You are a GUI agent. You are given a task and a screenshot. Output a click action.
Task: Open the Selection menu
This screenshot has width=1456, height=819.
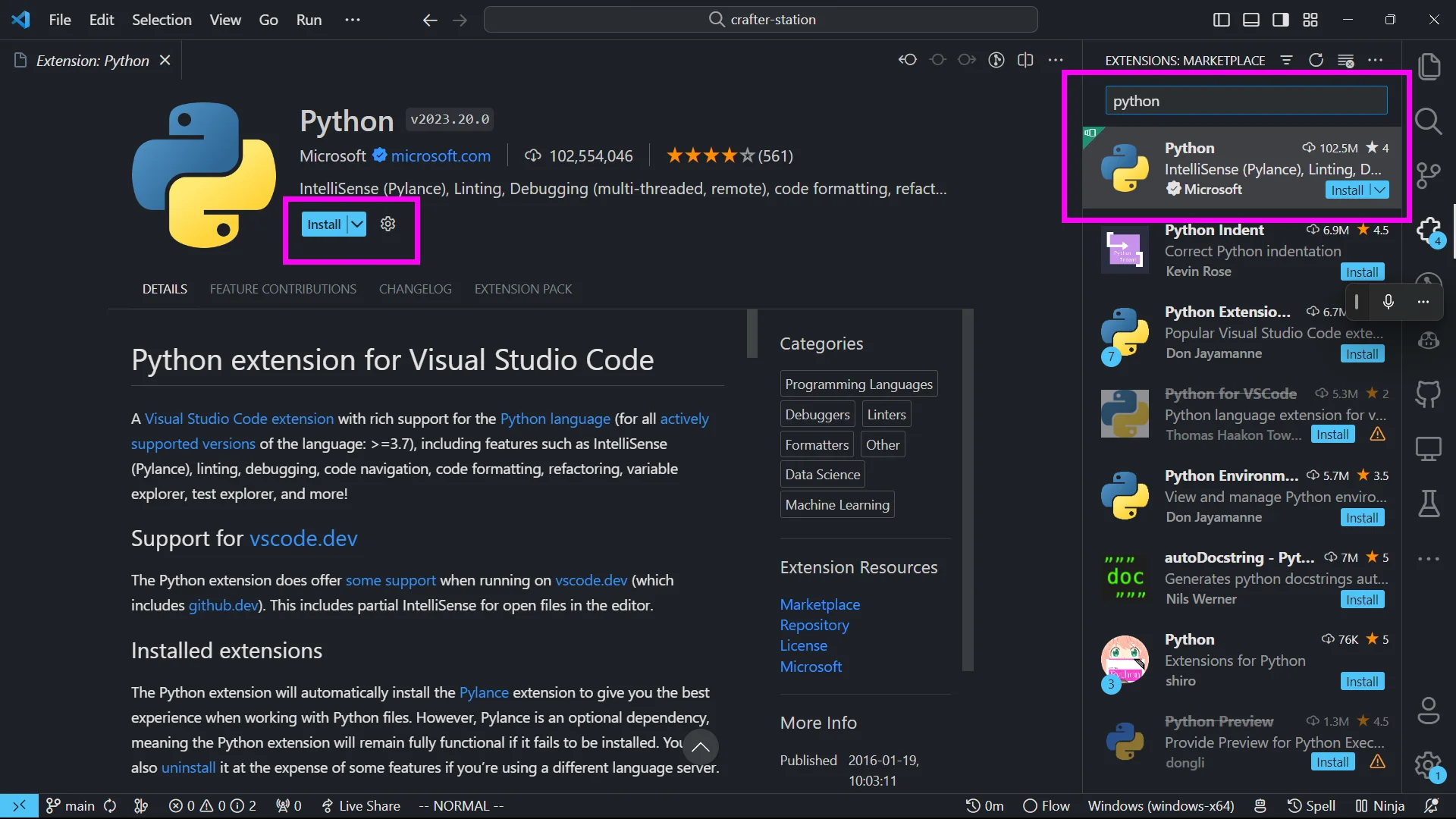pyautogui.click(x=162, y=20)
